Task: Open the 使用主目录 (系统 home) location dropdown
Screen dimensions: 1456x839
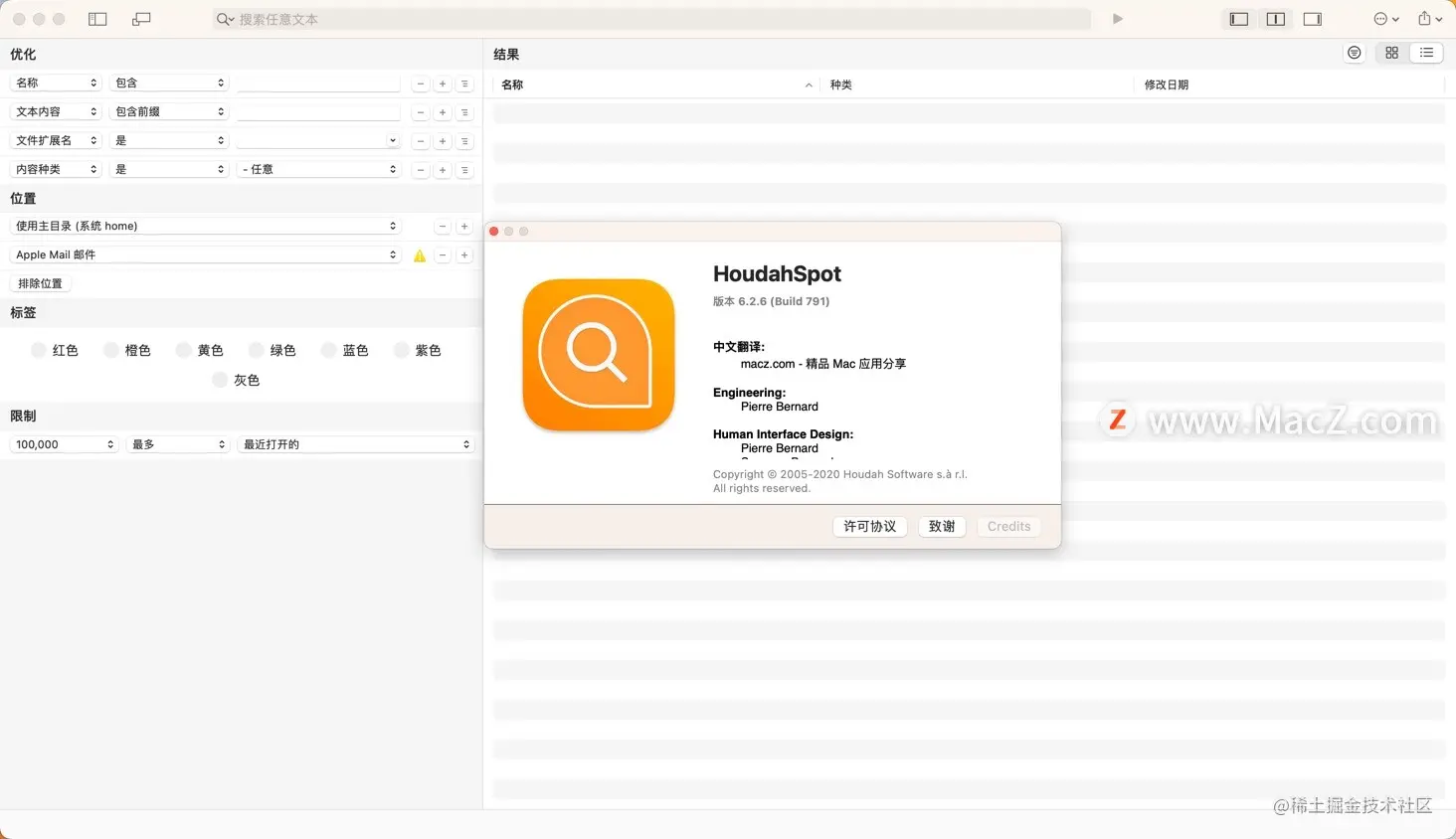Action: point(206,226)
